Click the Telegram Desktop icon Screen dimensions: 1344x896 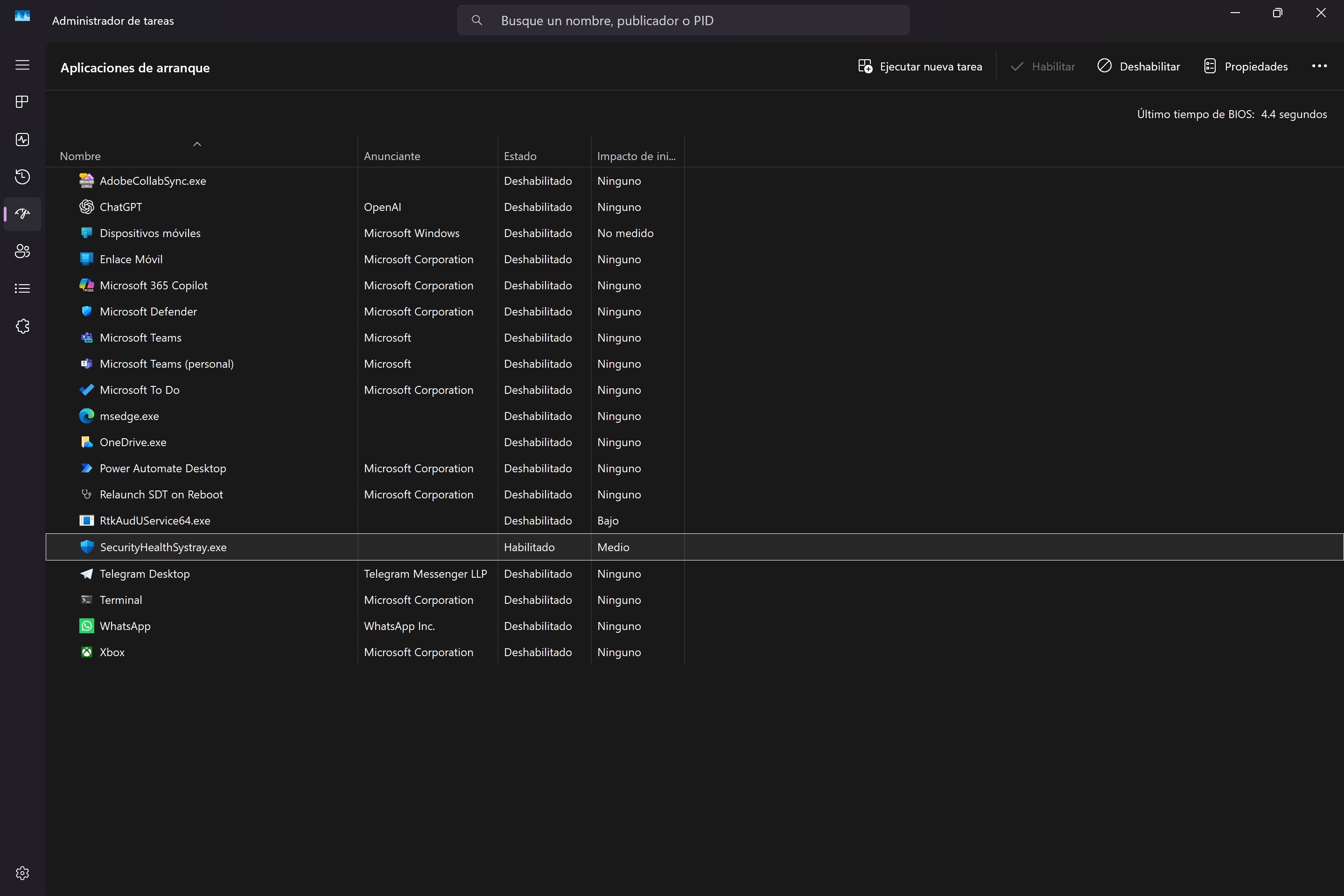tap(86, 574)
